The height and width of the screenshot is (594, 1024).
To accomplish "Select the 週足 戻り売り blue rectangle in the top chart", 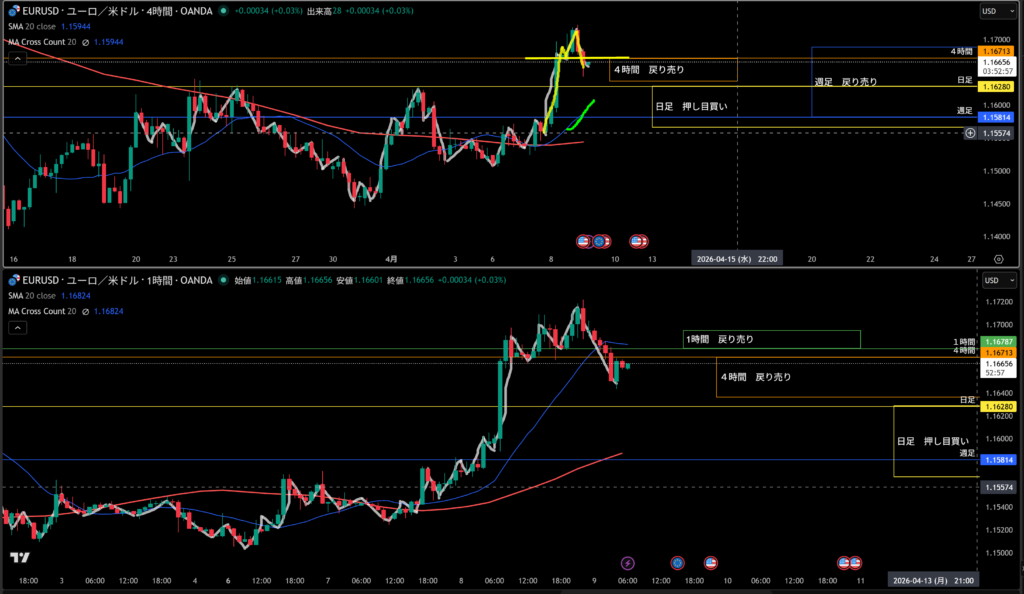I will (x=845, y=82).
